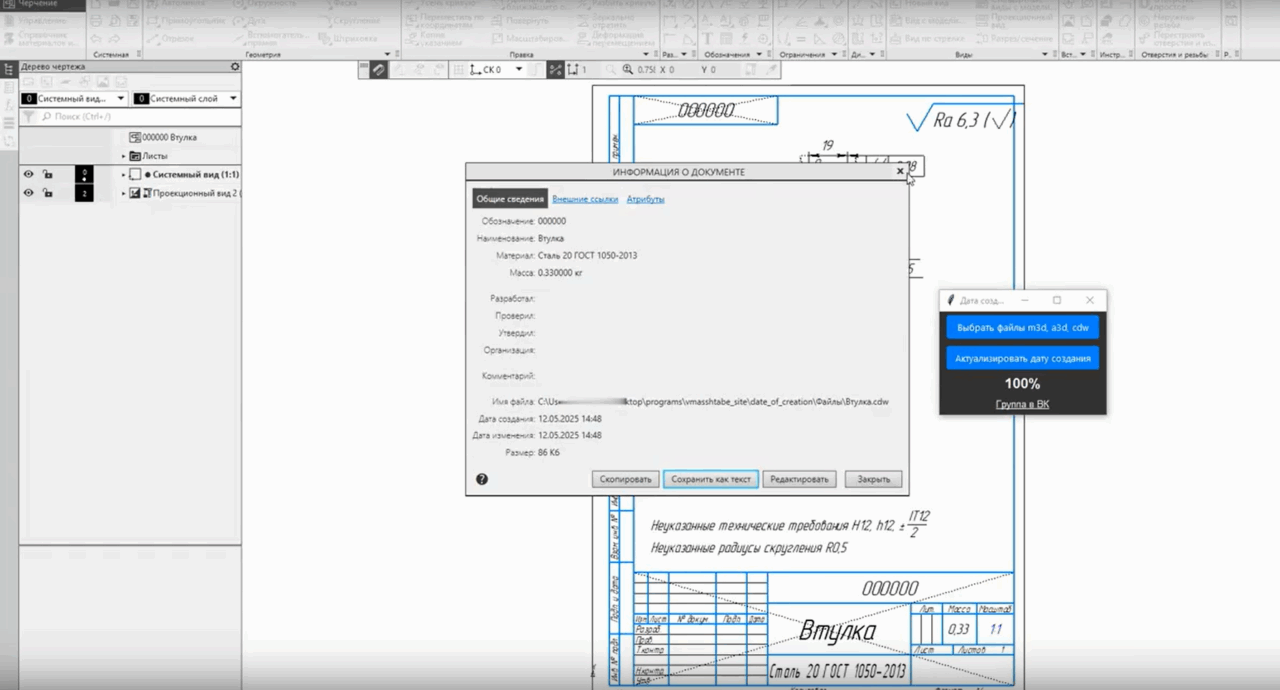Image resolution: width=1280 pixels, height=690 pixels.
Task: Select the Системный вид (1:1) tree item
Action: click(x=196, y=174)
